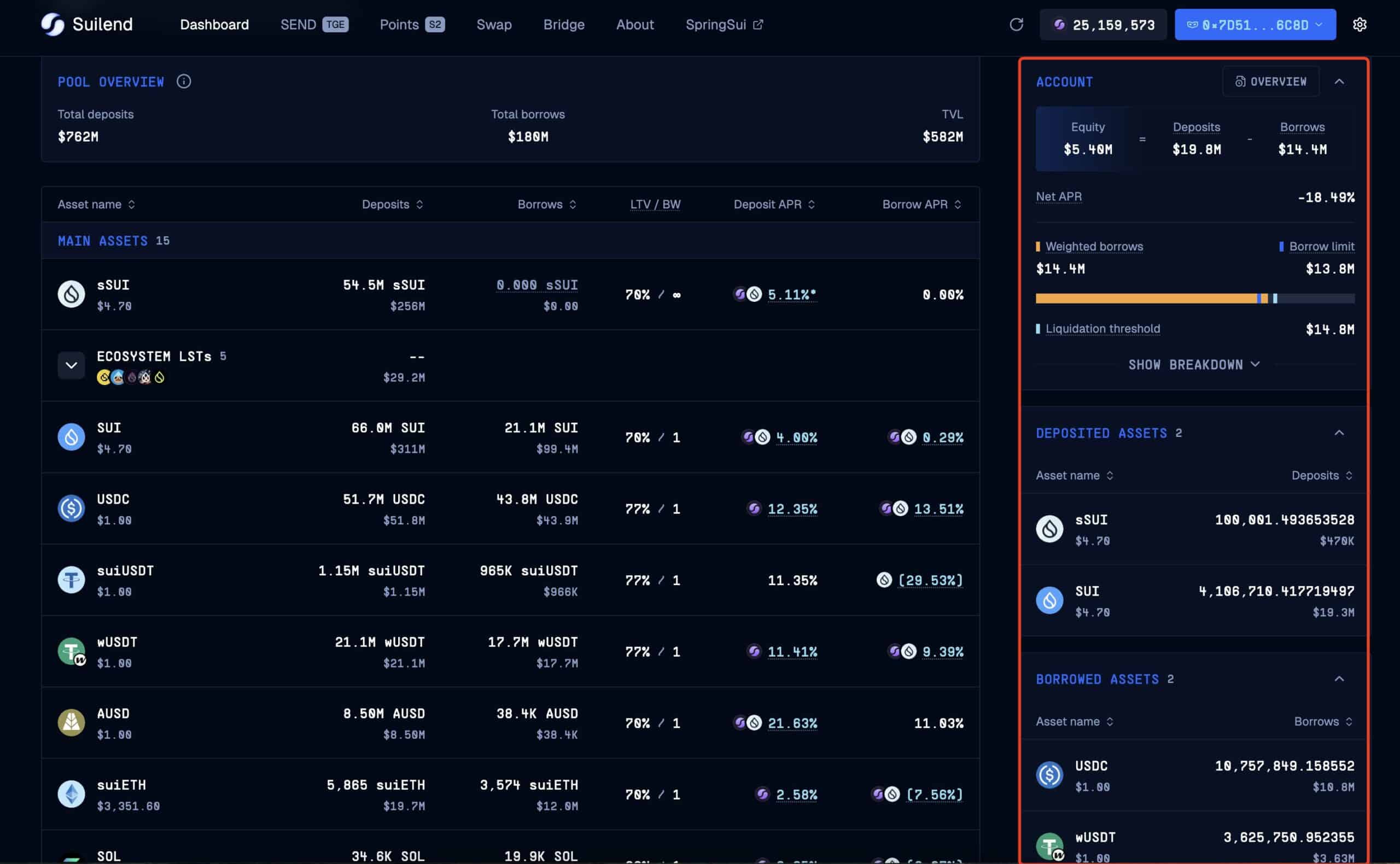1400x864 pixels.
Task: Collapse the Account panel
Action: 1340,81
